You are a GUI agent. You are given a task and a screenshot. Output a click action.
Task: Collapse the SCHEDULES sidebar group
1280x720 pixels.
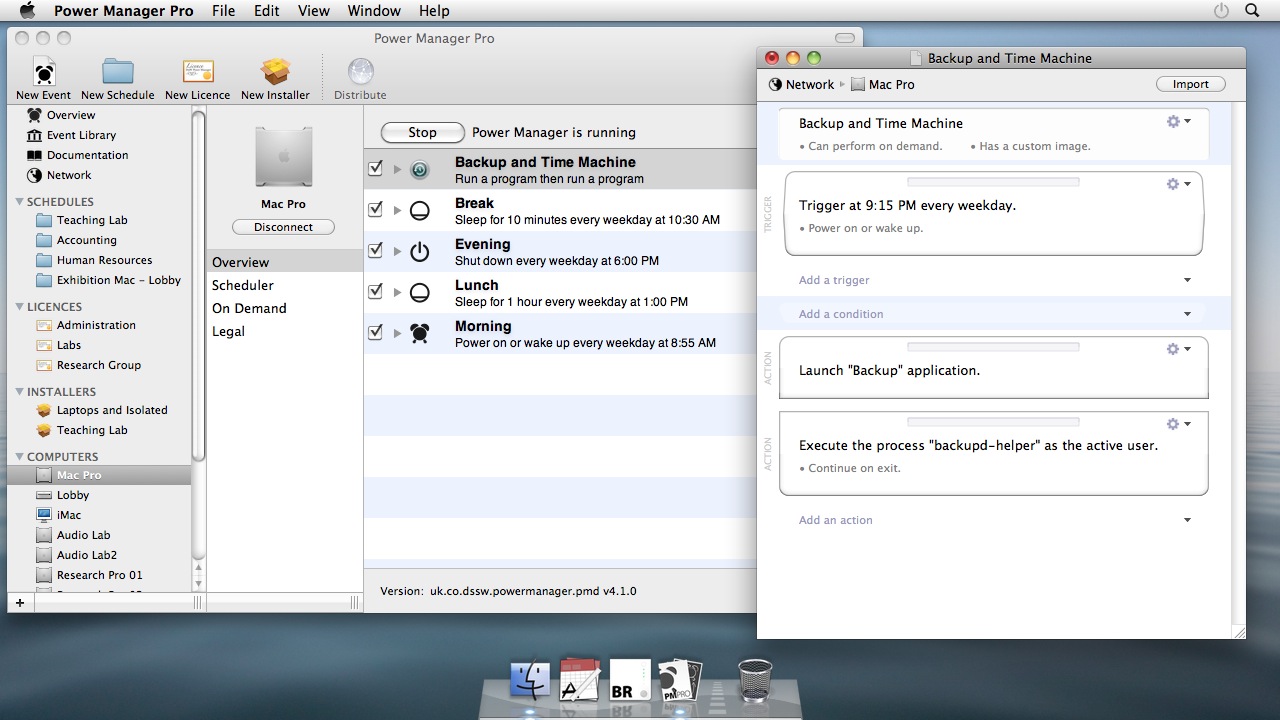coord(19,202)
